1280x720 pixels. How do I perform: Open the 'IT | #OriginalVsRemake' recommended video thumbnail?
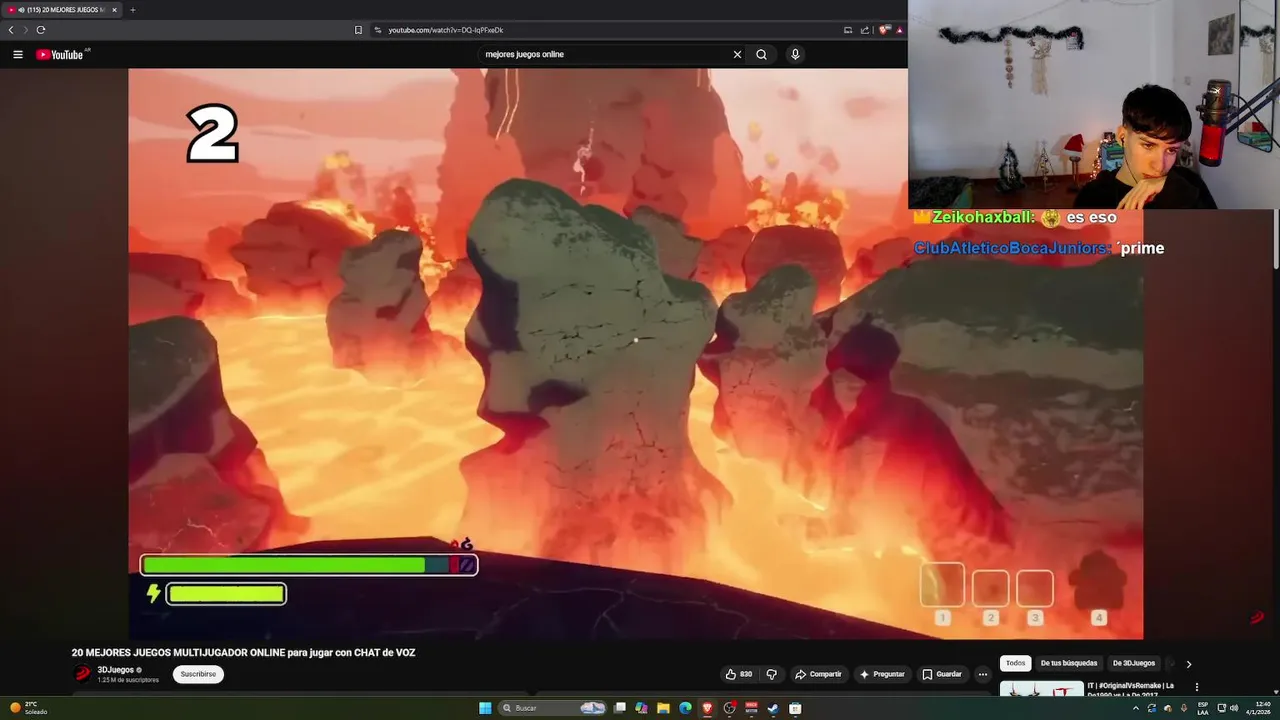point(1041,689)
